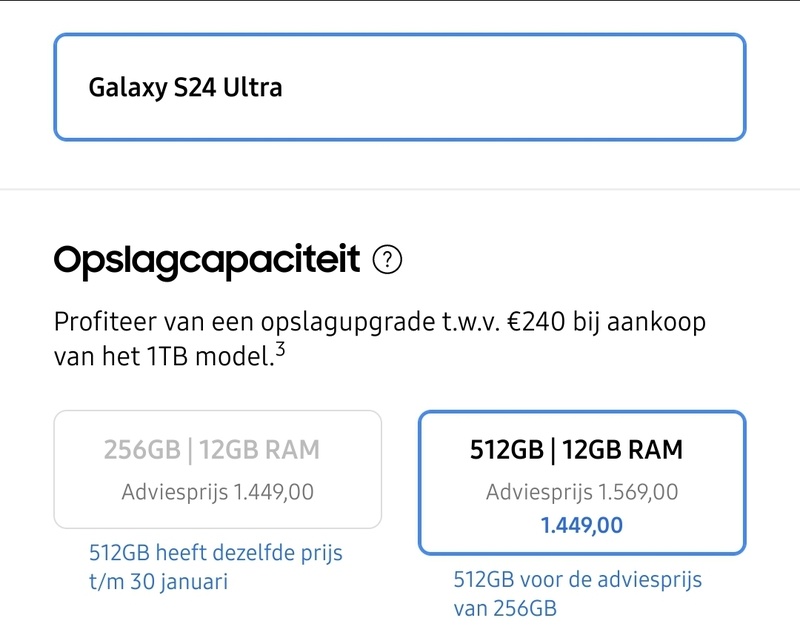The width and height of the screenshot is (800, 638).
Task: Click '512GB voor de adviesprijs van 256GB' text
Action: tap(577, 593)
